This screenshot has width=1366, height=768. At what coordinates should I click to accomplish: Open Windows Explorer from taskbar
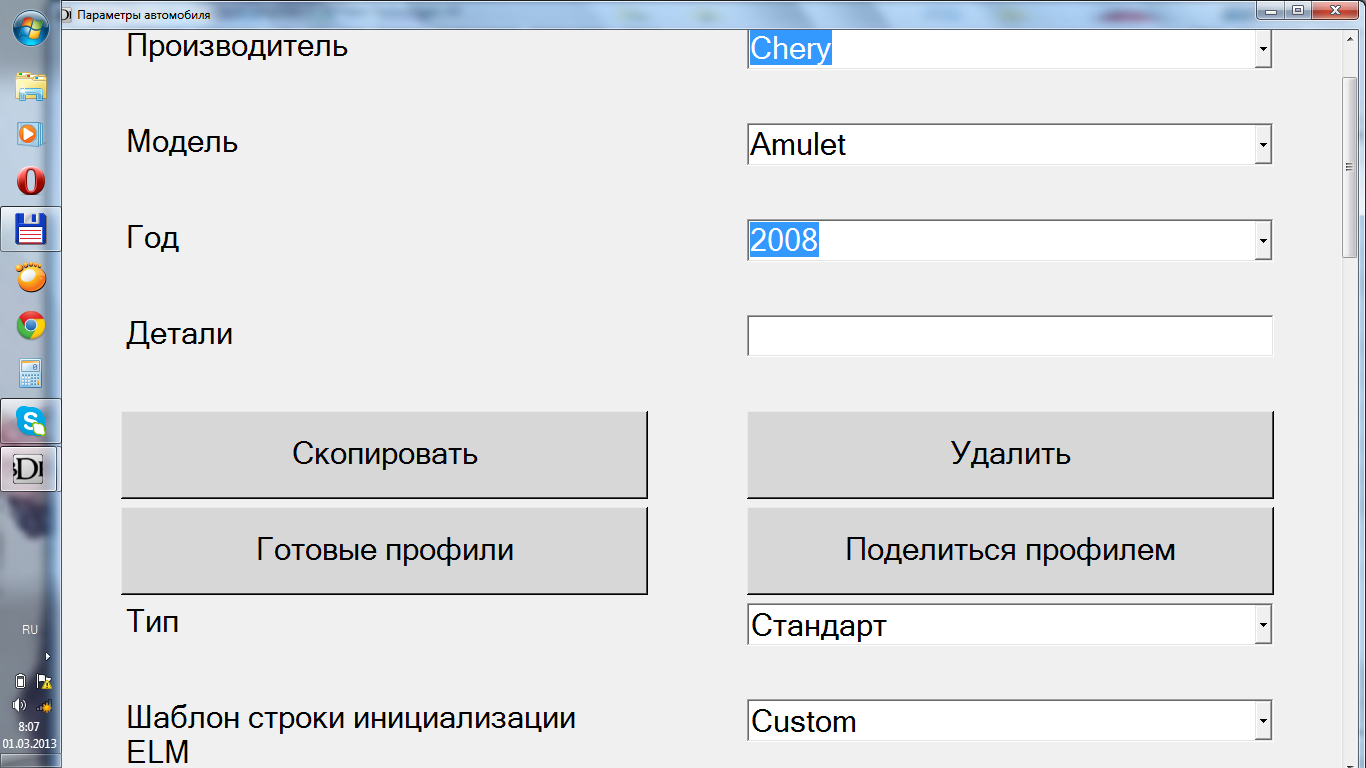pyautogui.click(x=31, y=87)
